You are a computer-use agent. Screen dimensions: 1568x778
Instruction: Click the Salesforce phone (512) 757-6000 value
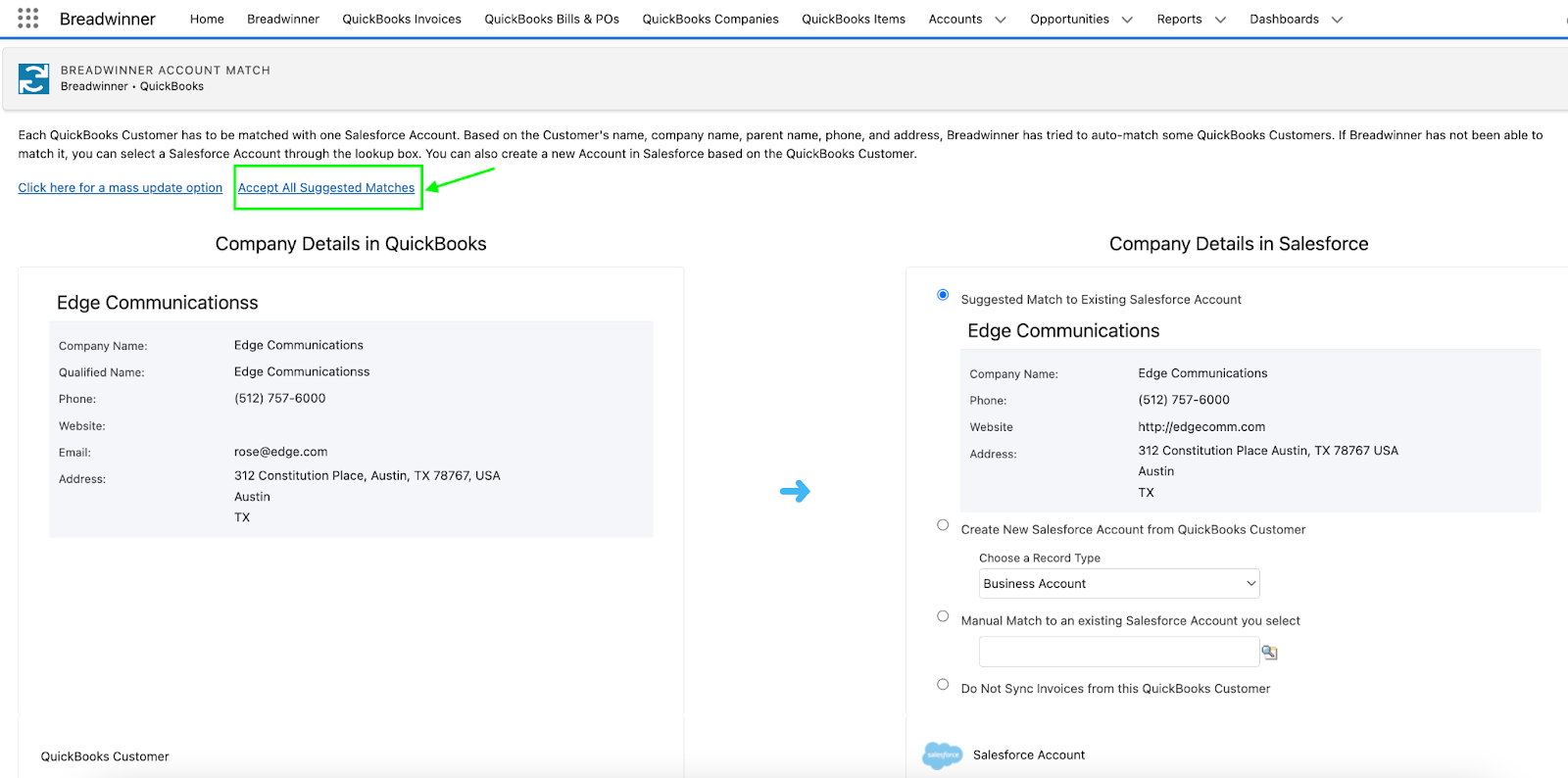click(x=1184, y=400)
